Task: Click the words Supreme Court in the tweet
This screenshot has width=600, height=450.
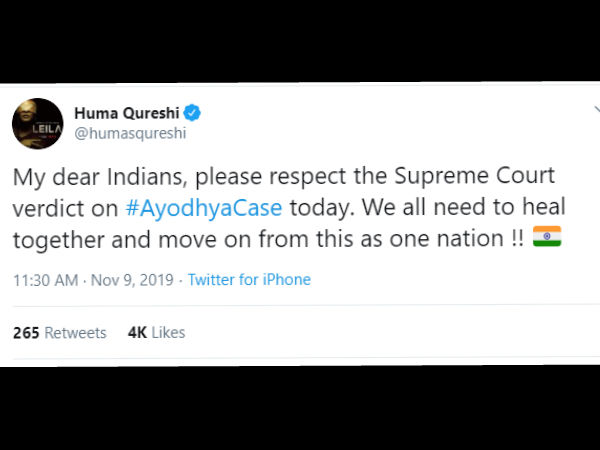Action: [x=474, y=176]
